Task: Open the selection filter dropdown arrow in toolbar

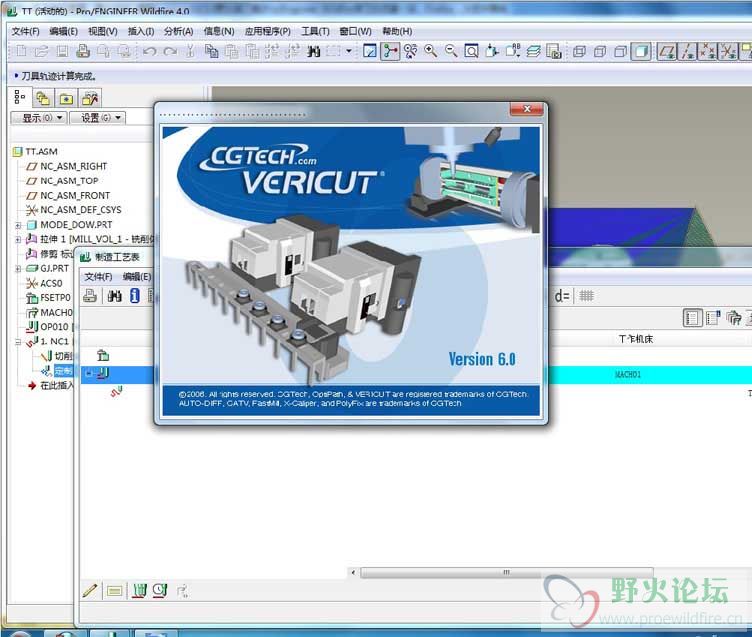Action: point(349,51)
